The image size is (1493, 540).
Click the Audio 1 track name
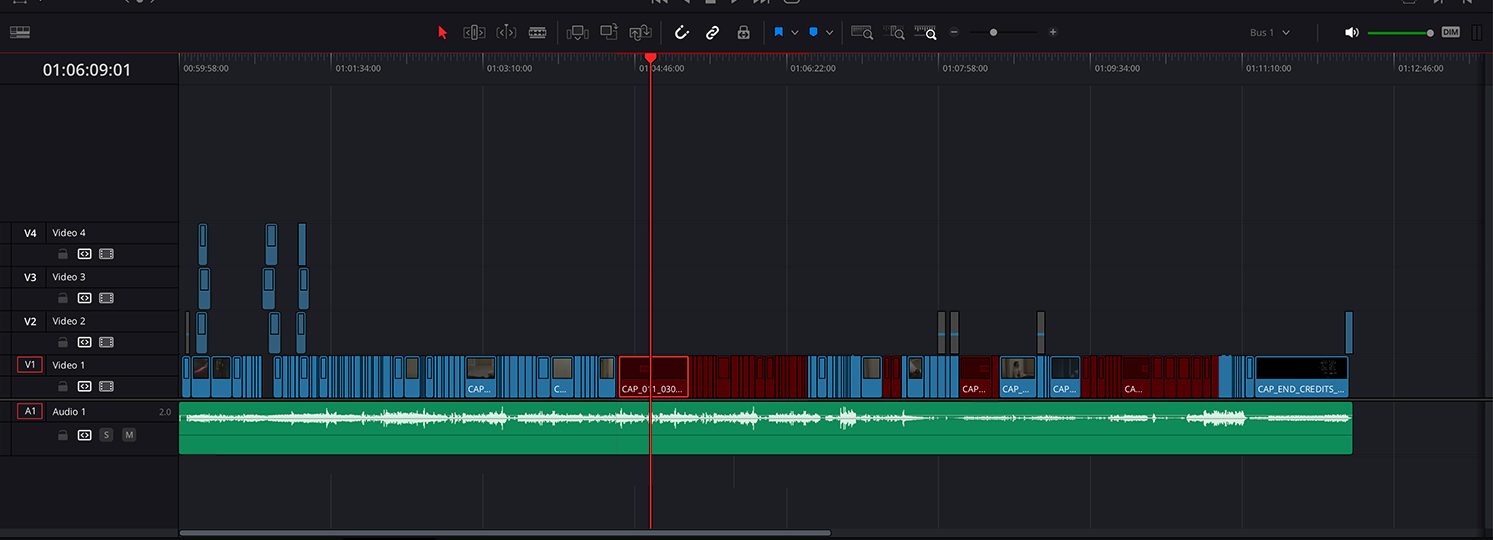69,411
